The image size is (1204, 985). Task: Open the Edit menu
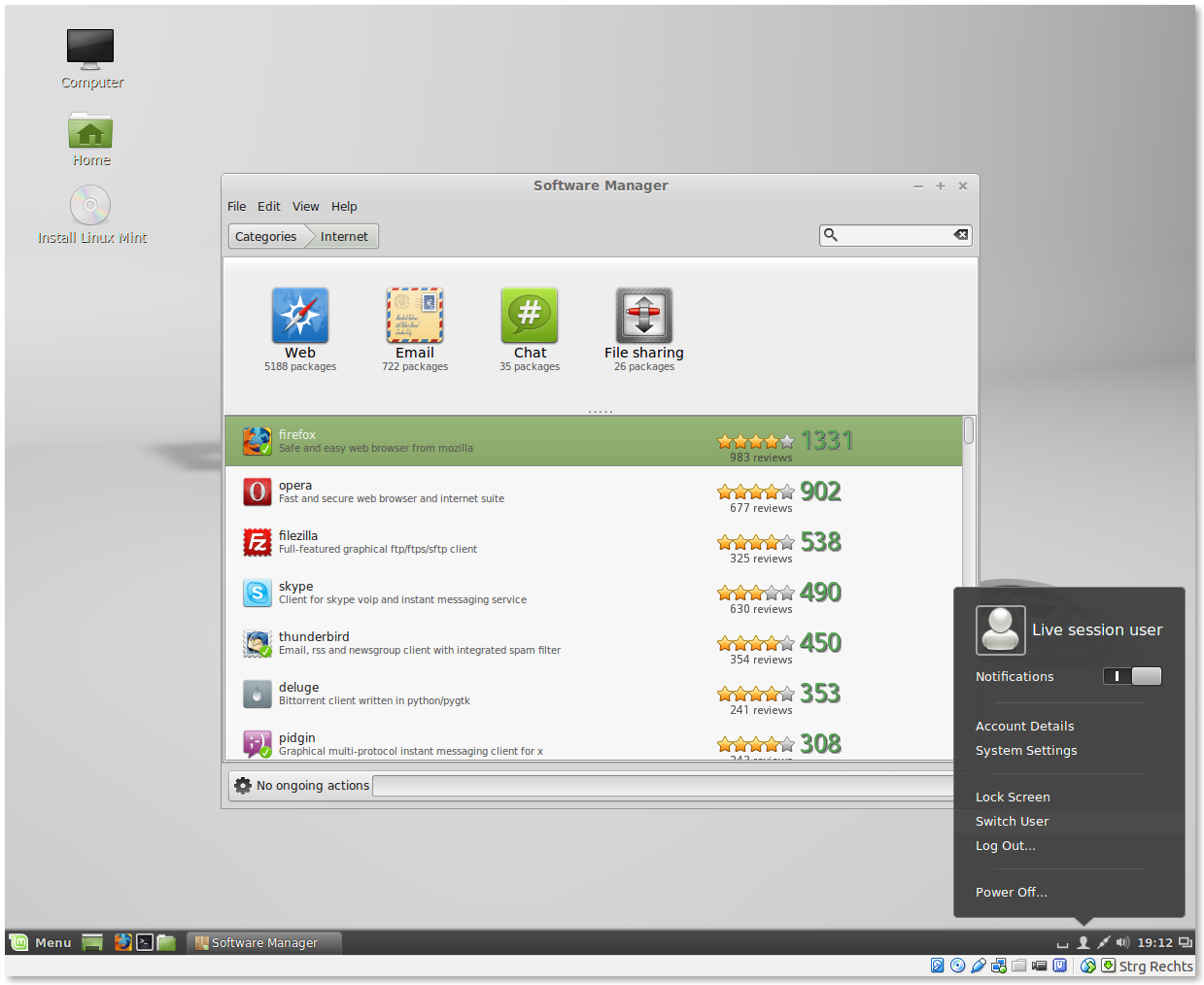click(269, 206)
